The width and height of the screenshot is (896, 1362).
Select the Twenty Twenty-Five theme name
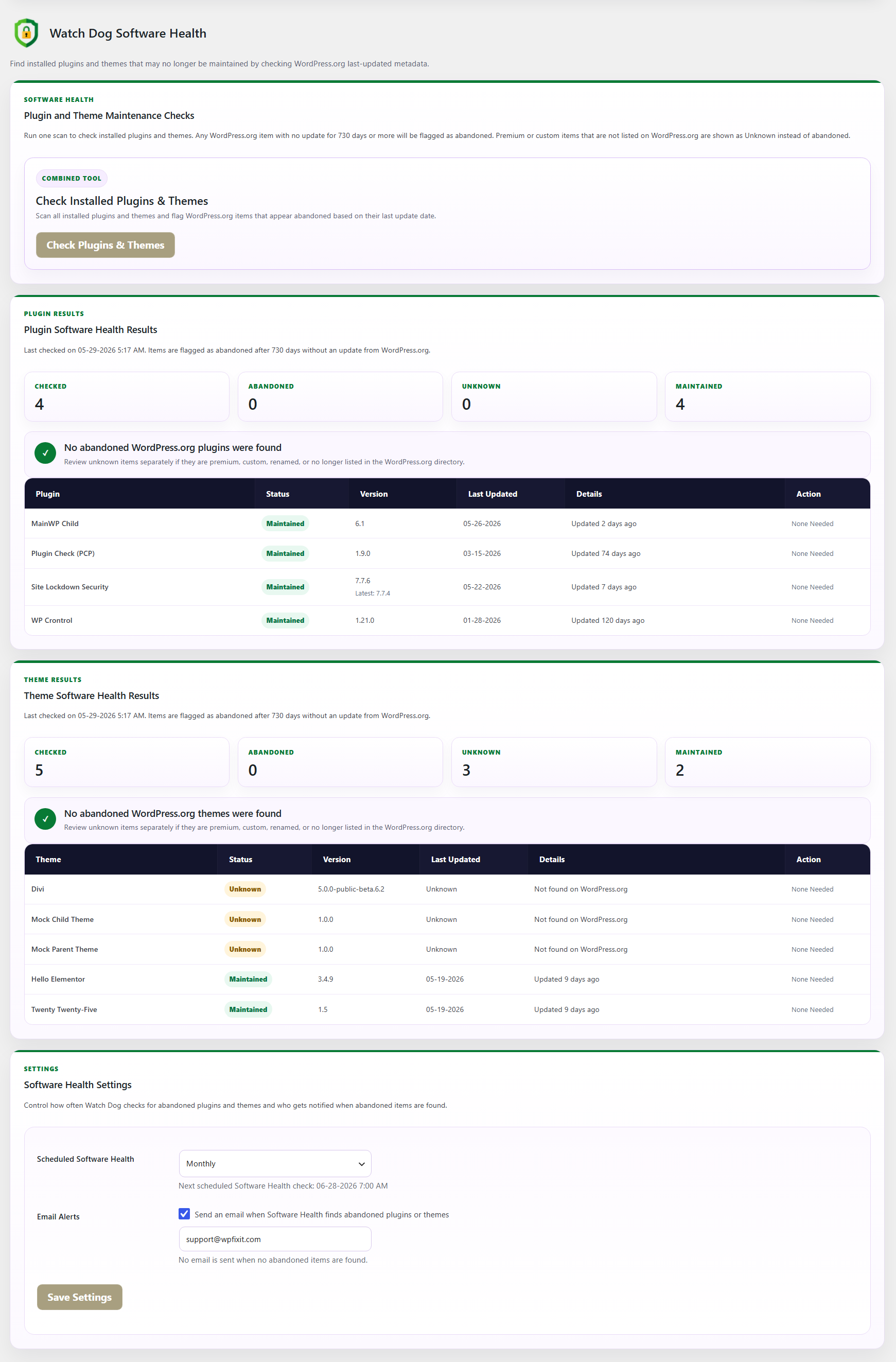click(x=64, y=1009)
